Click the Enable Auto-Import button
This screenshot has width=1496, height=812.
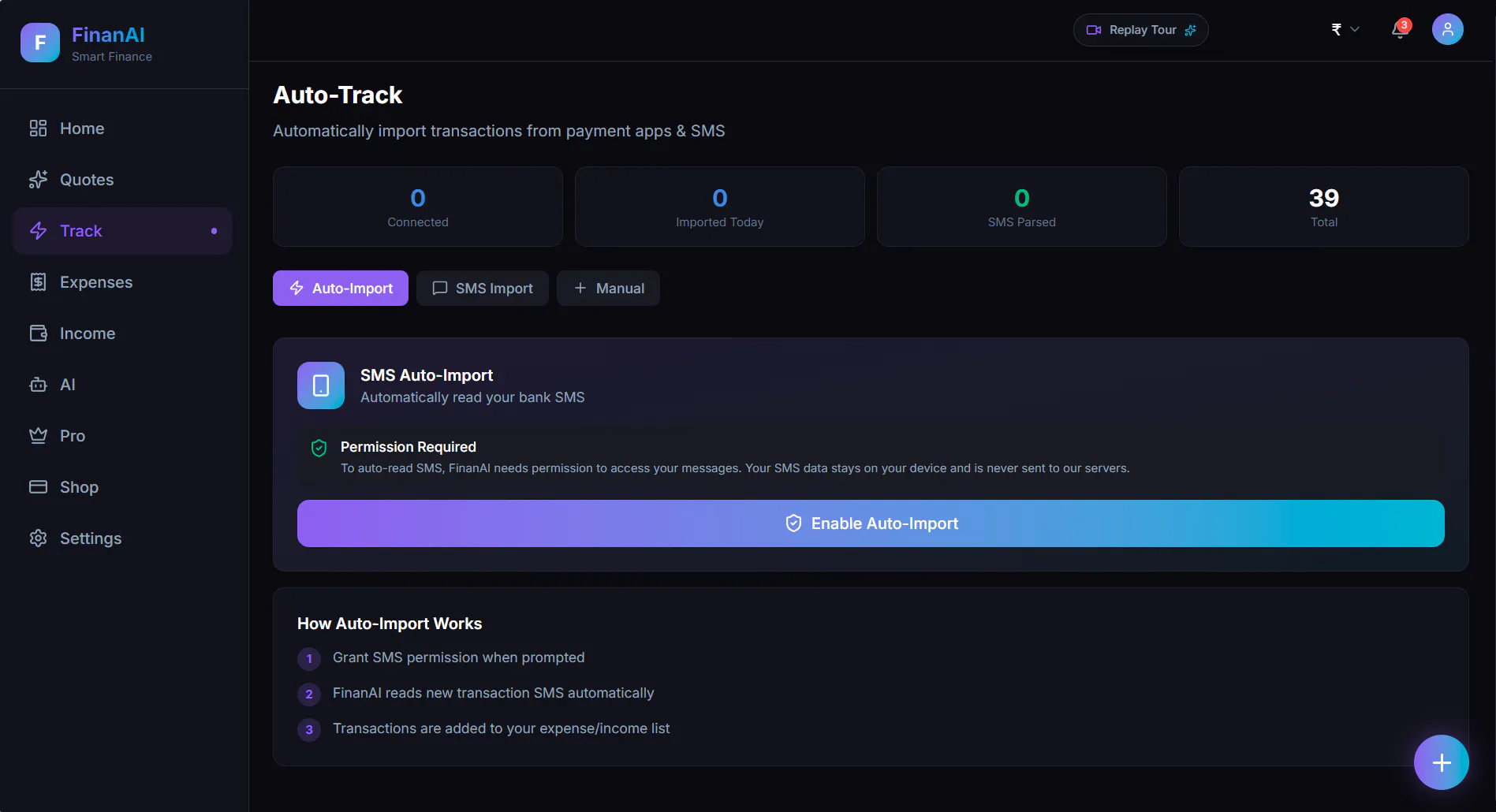[x=871, y=523]
